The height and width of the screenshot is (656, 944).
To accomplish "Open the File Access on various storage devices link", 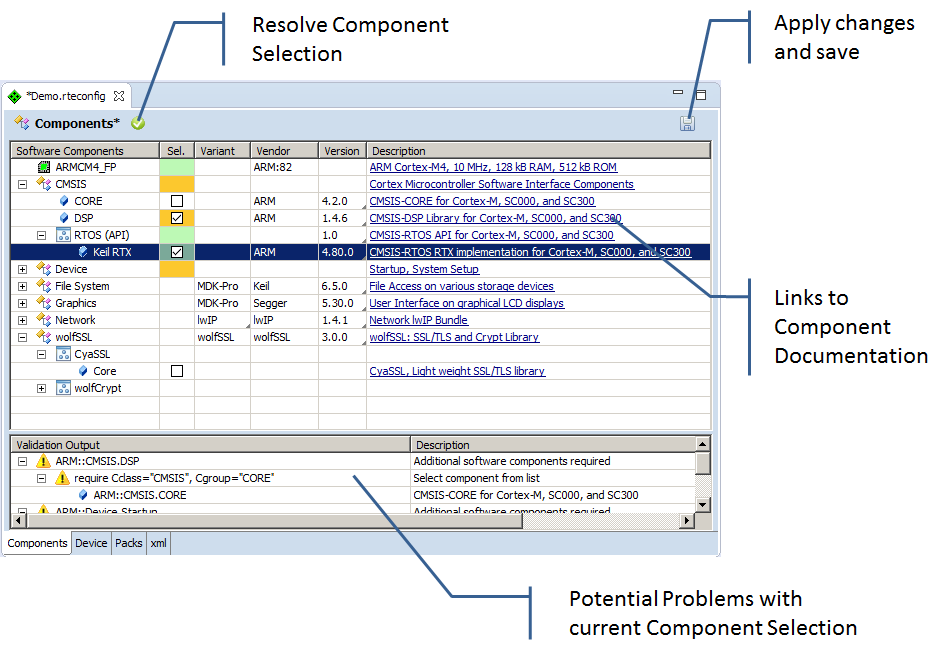I will pos(461,286).
